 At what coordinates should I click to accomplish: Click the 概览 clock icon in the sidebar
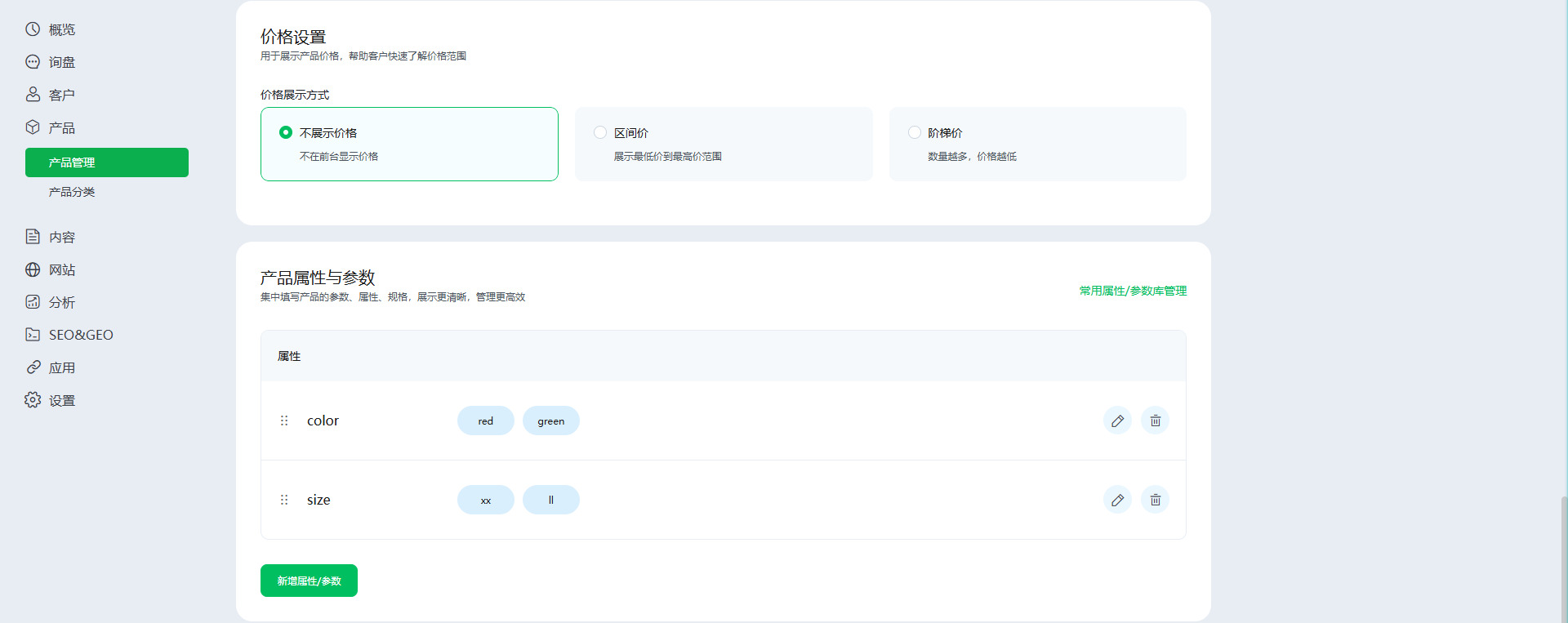pyautogui.click(x=33, y=29)
